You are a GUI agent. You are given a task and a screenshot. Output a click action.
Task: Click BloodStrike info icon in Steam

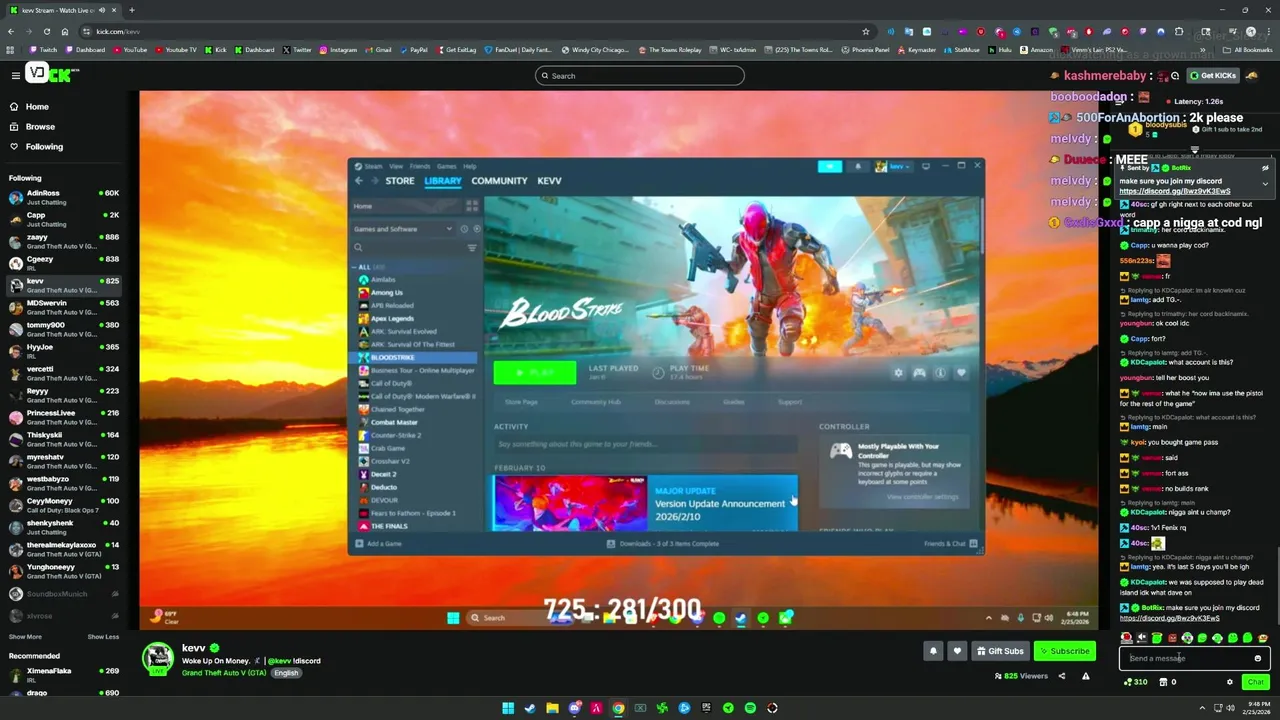(940, 373)
